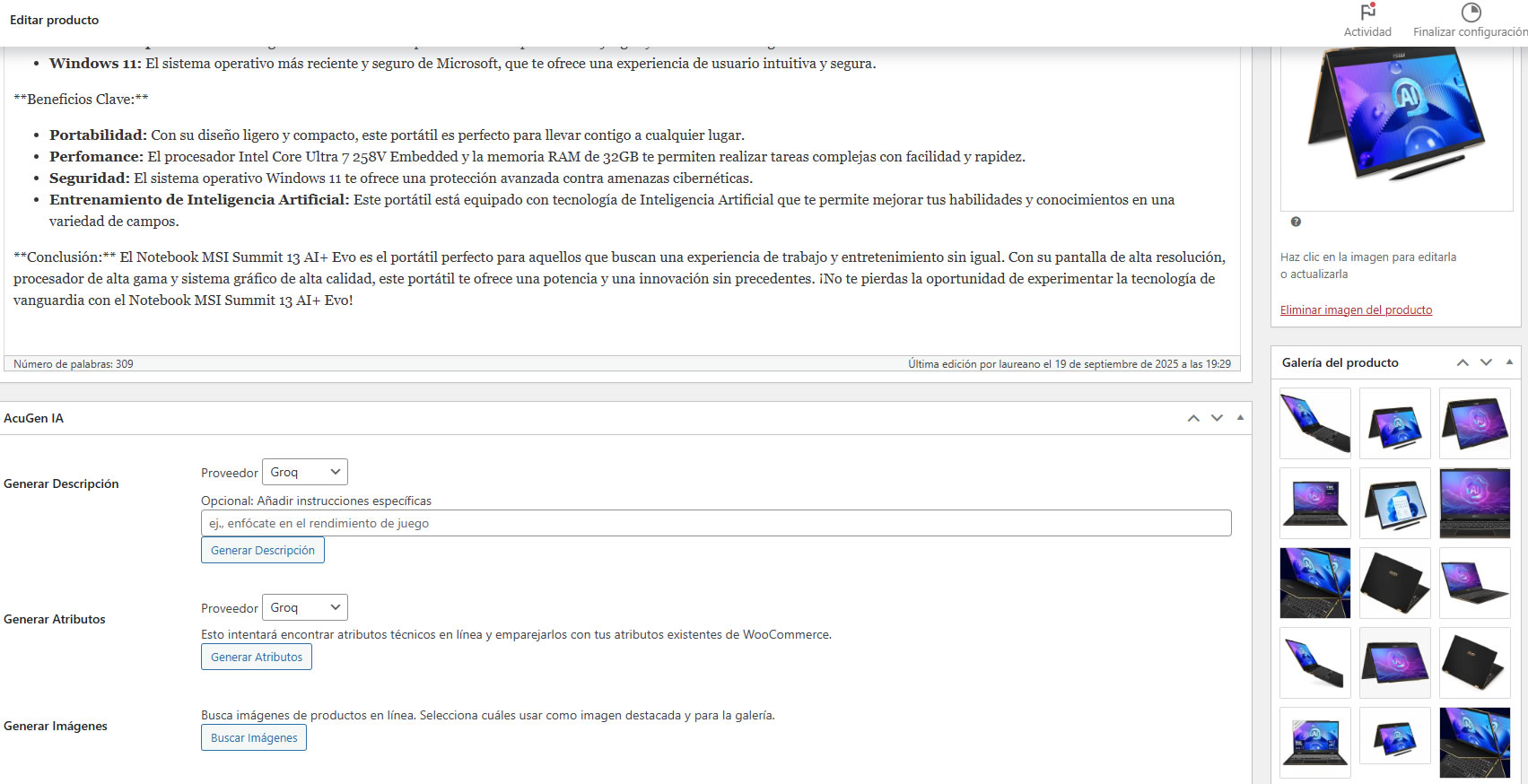This screenshot has height=784, width=1528.
Task: Focus the specific instructions input field
Action: [x=716, y=523]
